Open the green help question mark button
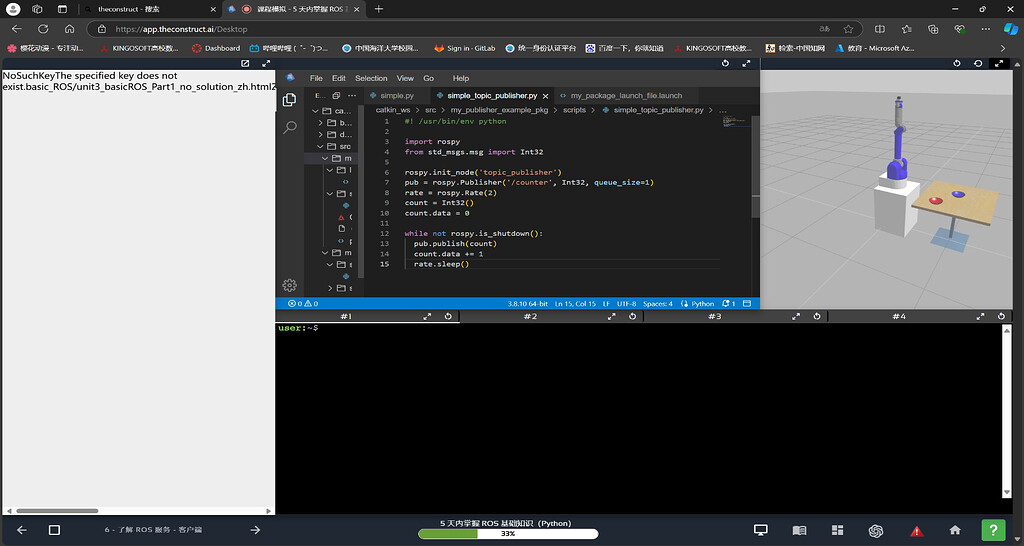Screen dimensions: 1024x546 (991, 530)
